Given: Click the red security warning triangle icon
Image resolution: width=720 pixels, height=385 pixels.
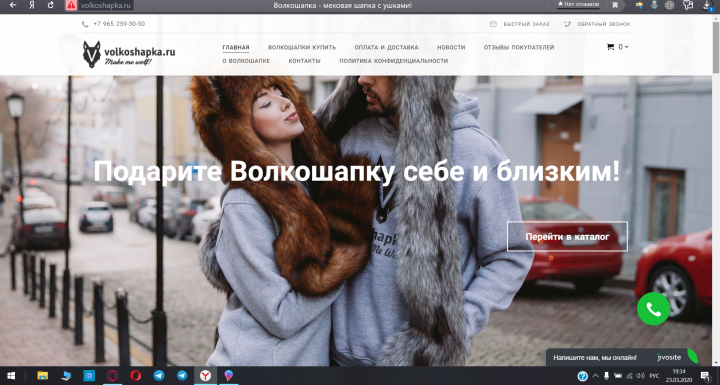Looking at the screenshot, I should 71,6.
